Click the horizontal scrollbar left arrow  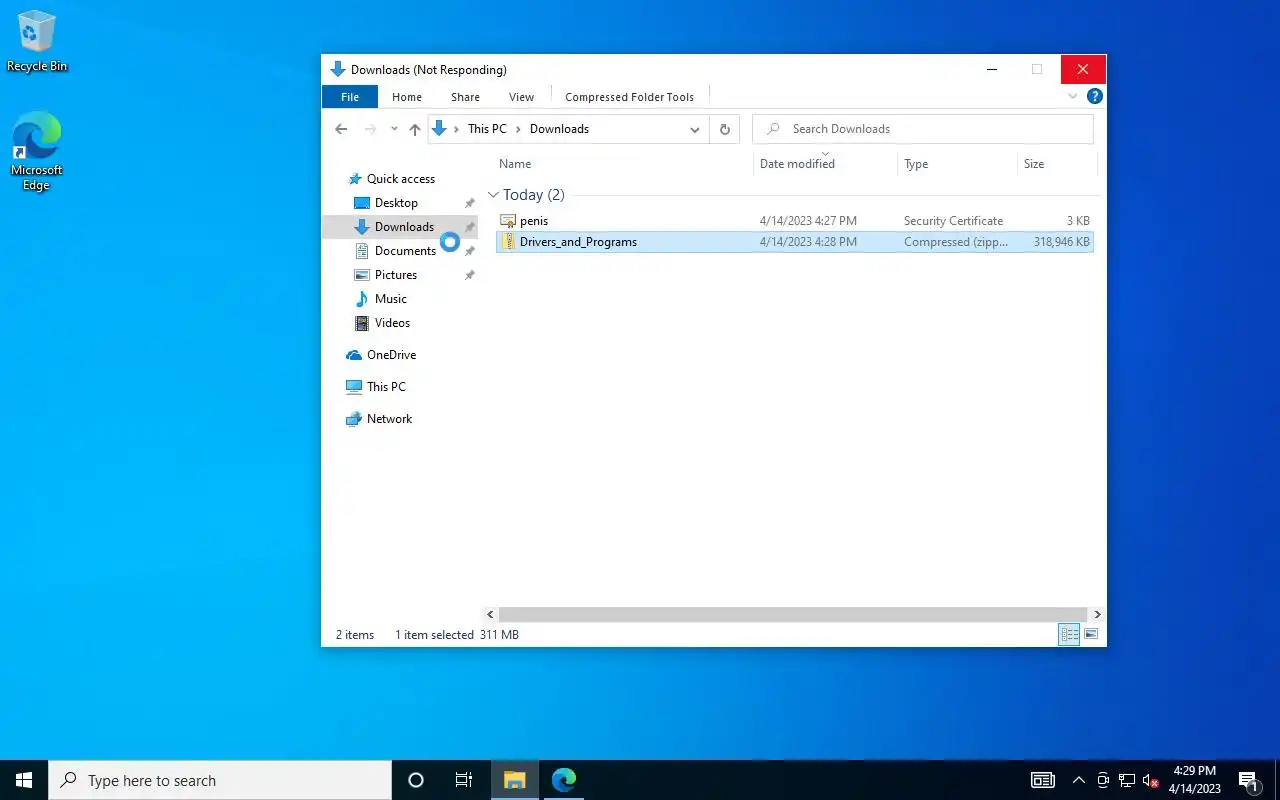490,614
